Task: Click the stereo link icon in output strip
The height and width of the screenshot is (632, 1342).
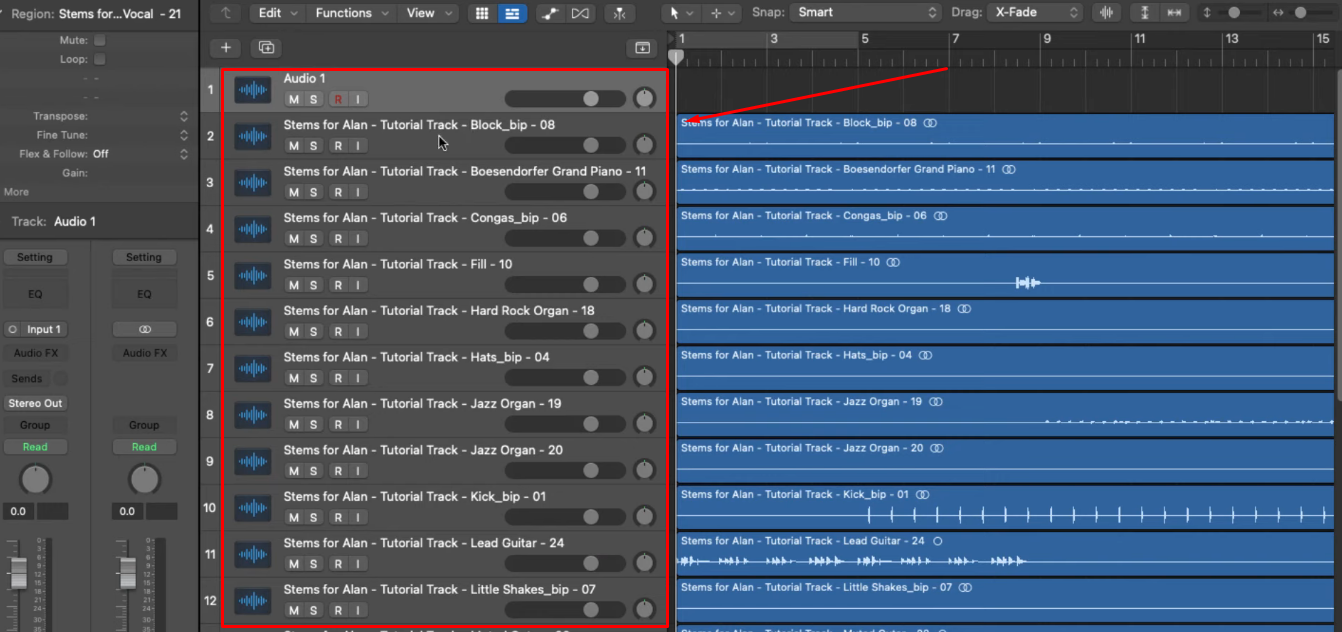Action: click(144, 329)
